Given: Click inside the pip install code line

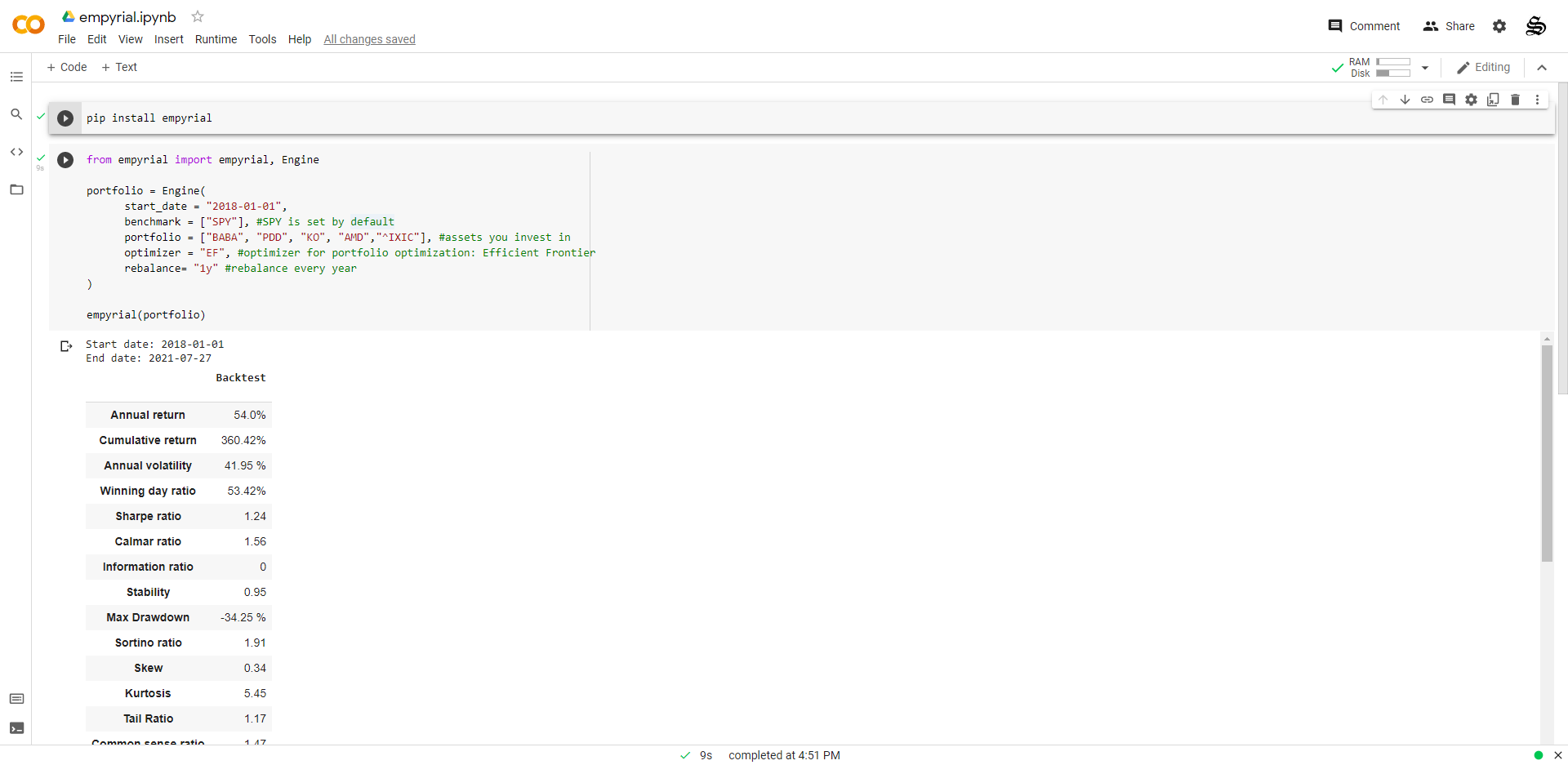Looking at the screenshot, I should (x=149, y=118).
